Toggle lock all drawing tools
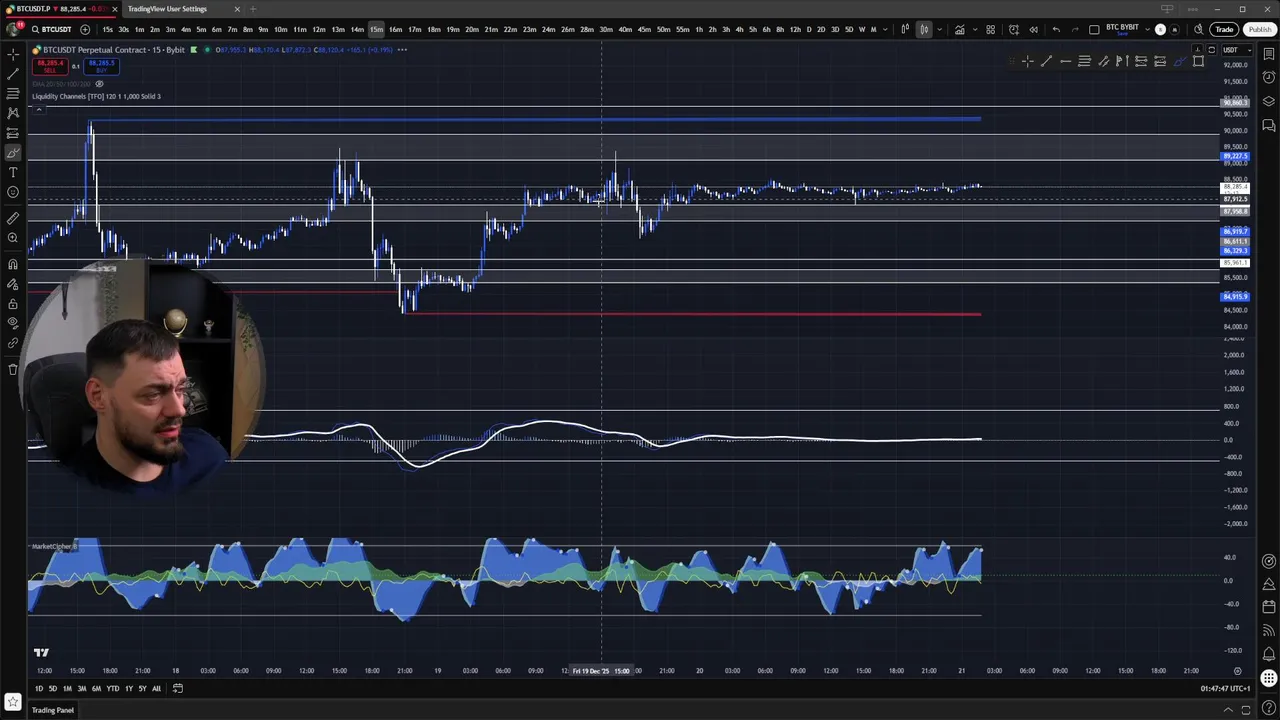 click(x=12, y=304)
